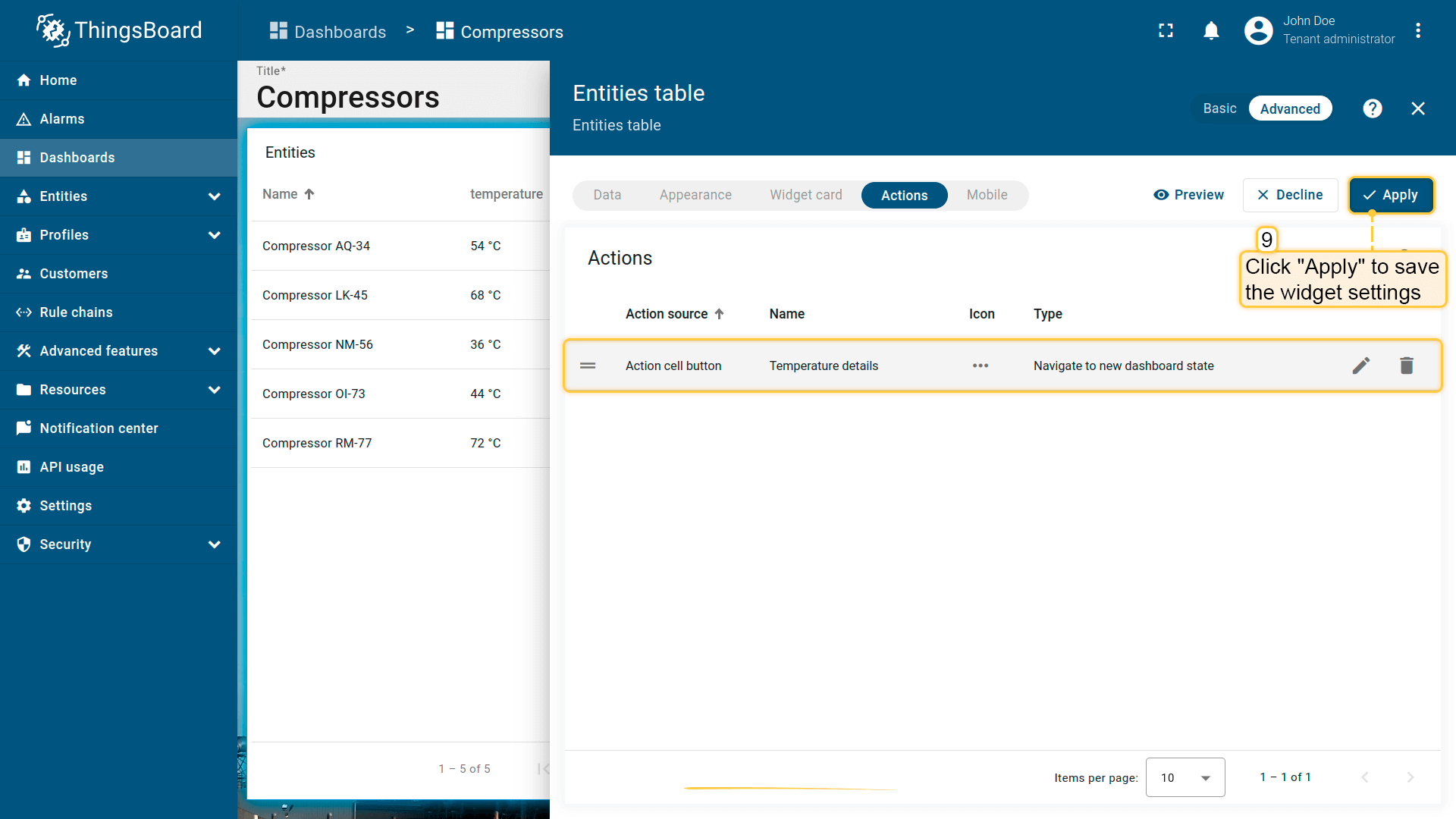Open the user menu (three dots)

(1417, 30)
